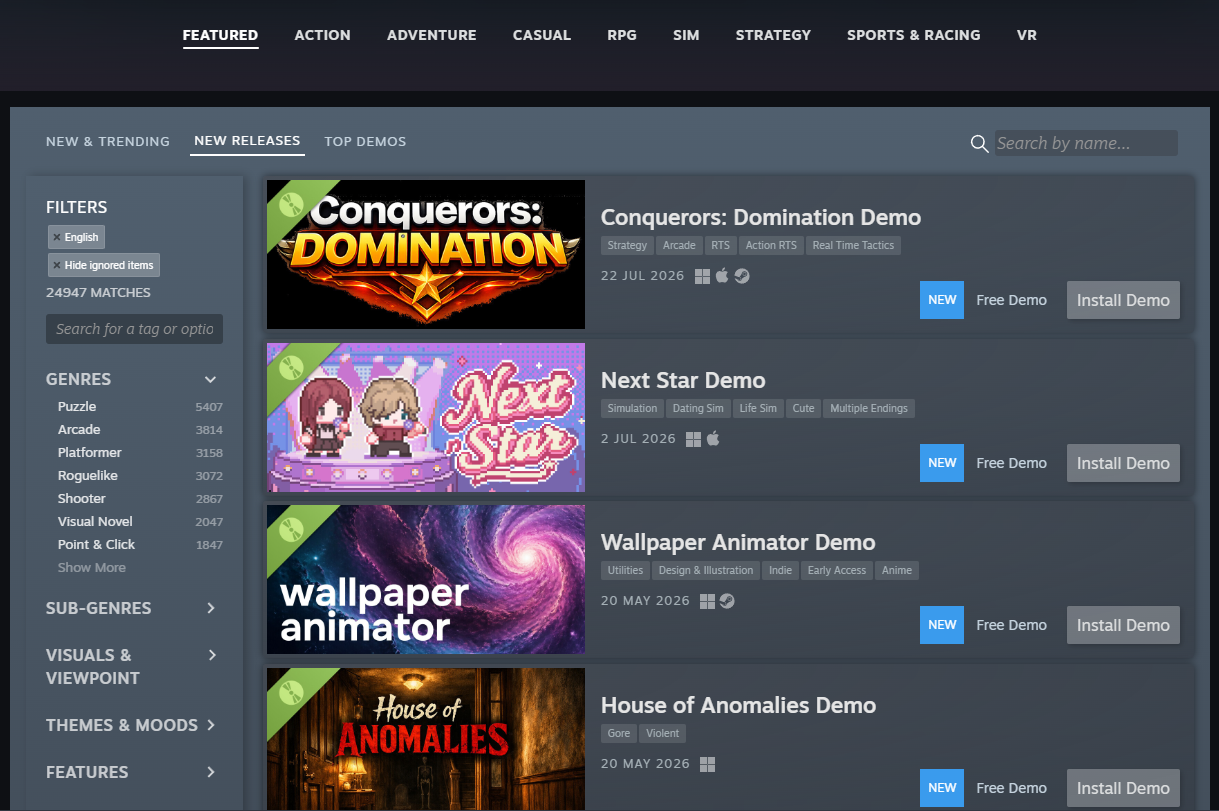
Task: Open the Strategy category tab
Action: pyautogui.click(x=773, y=34)
